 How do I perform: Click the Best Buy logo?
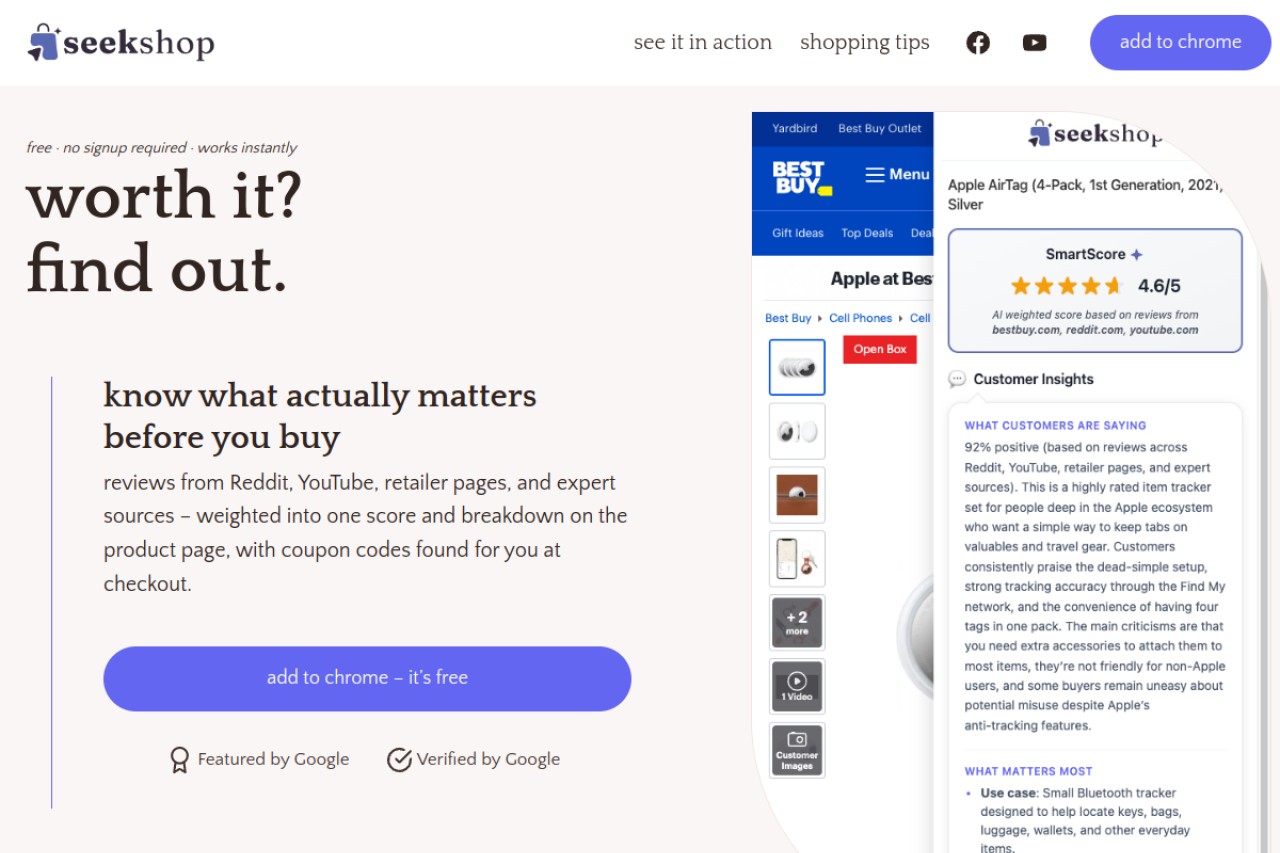pyautogui.click(x=802, y=177)
